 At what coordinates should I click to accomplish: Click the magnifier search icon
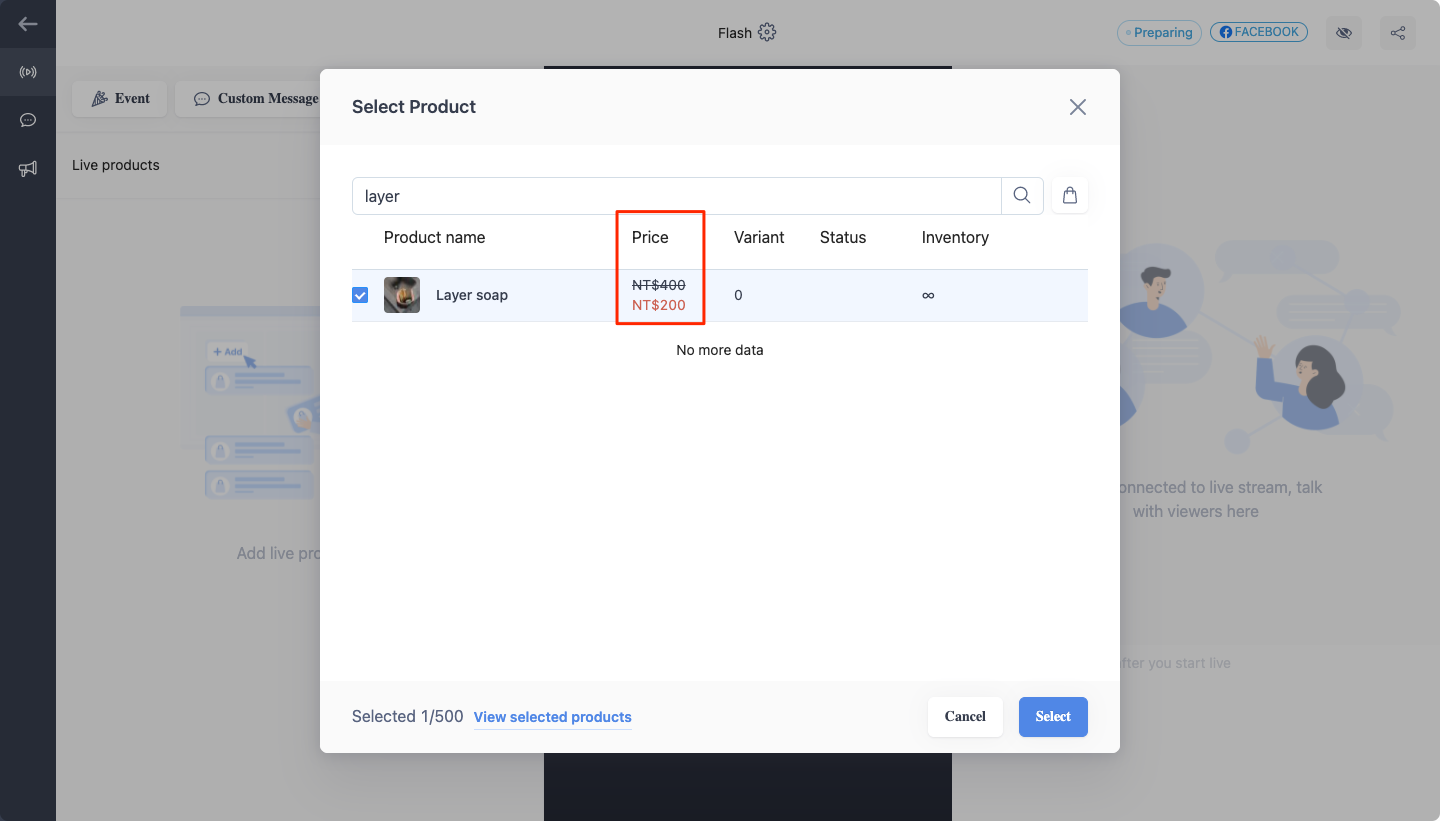[x=1022, y=196]
